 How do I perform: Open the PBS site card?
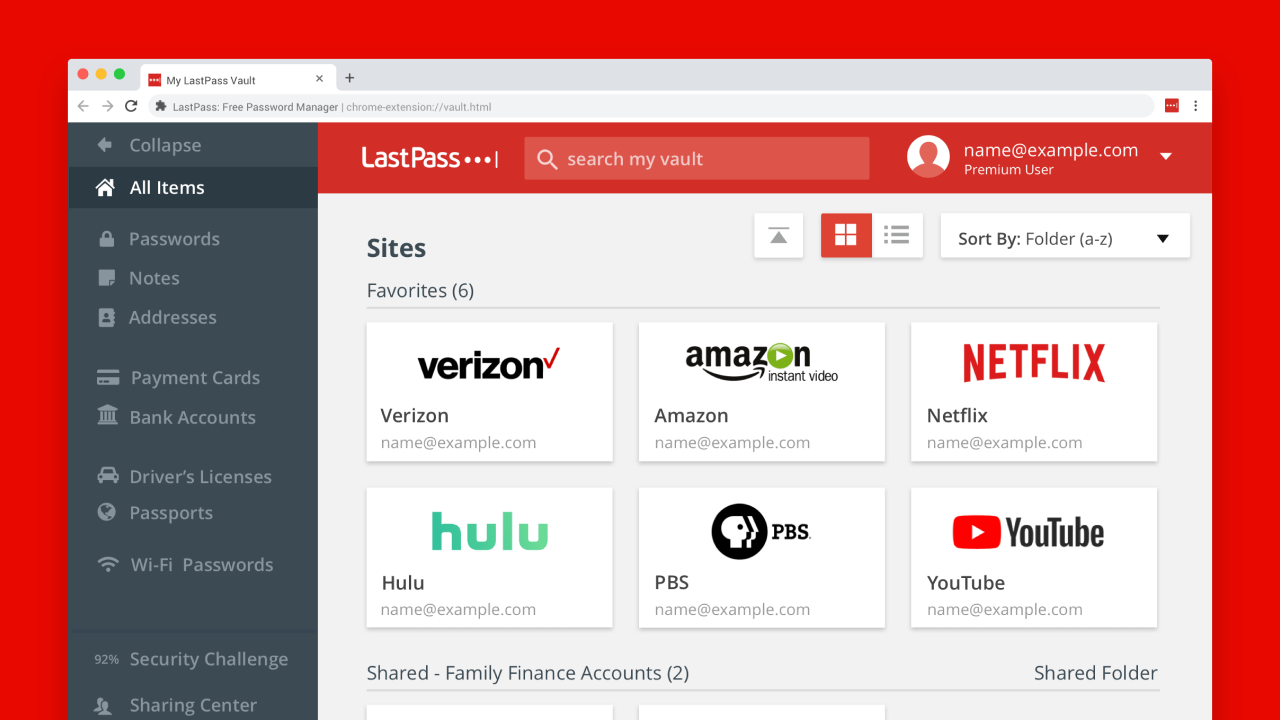click(762, 558)
